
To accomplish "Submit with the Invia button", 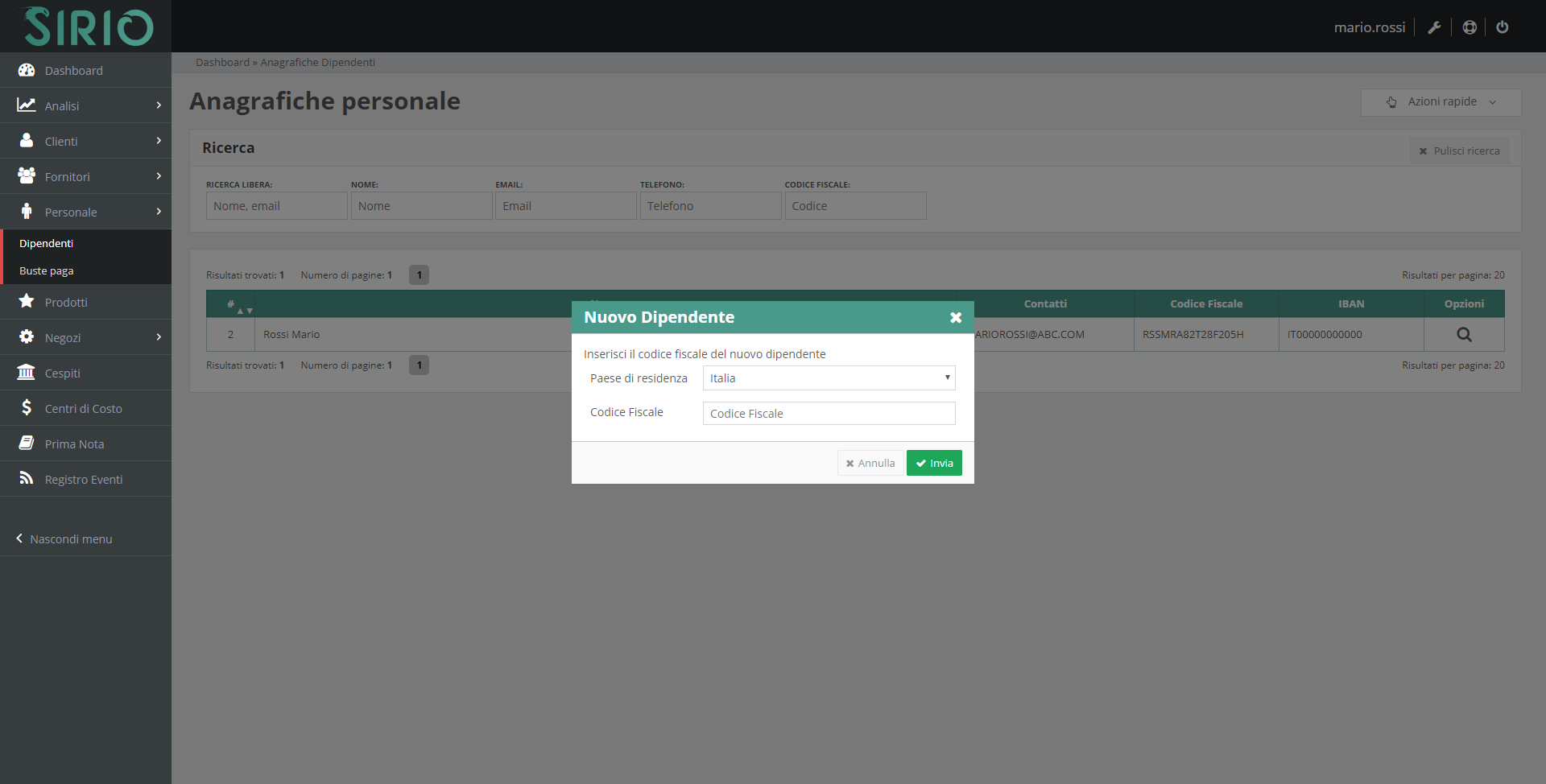I will click(x=934, y=463).
